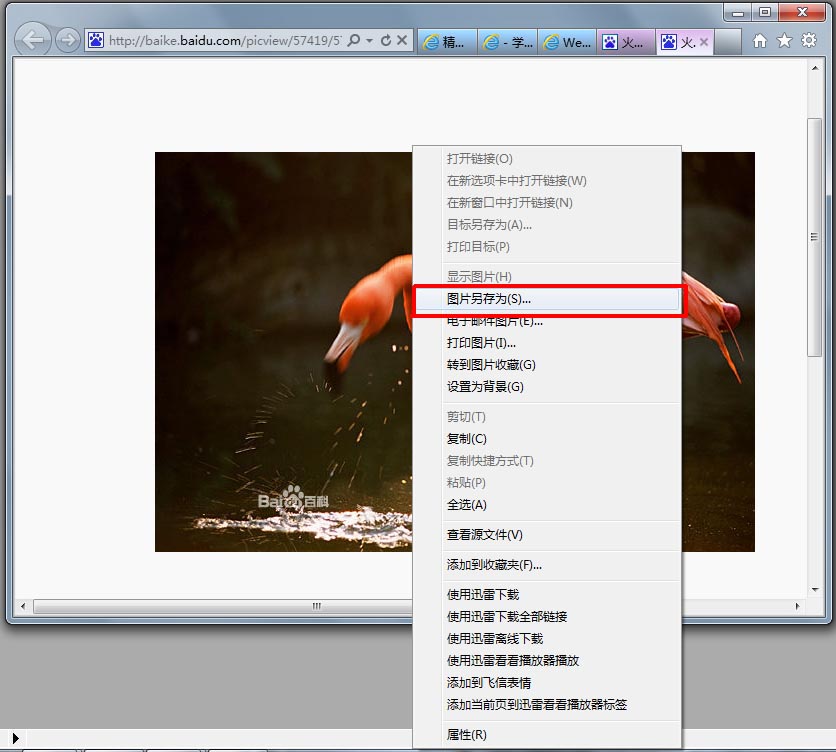The height and width of the screenshot is (752, 836).
Task: Click the browser Forward arrow button
Action: pos(68,40)
